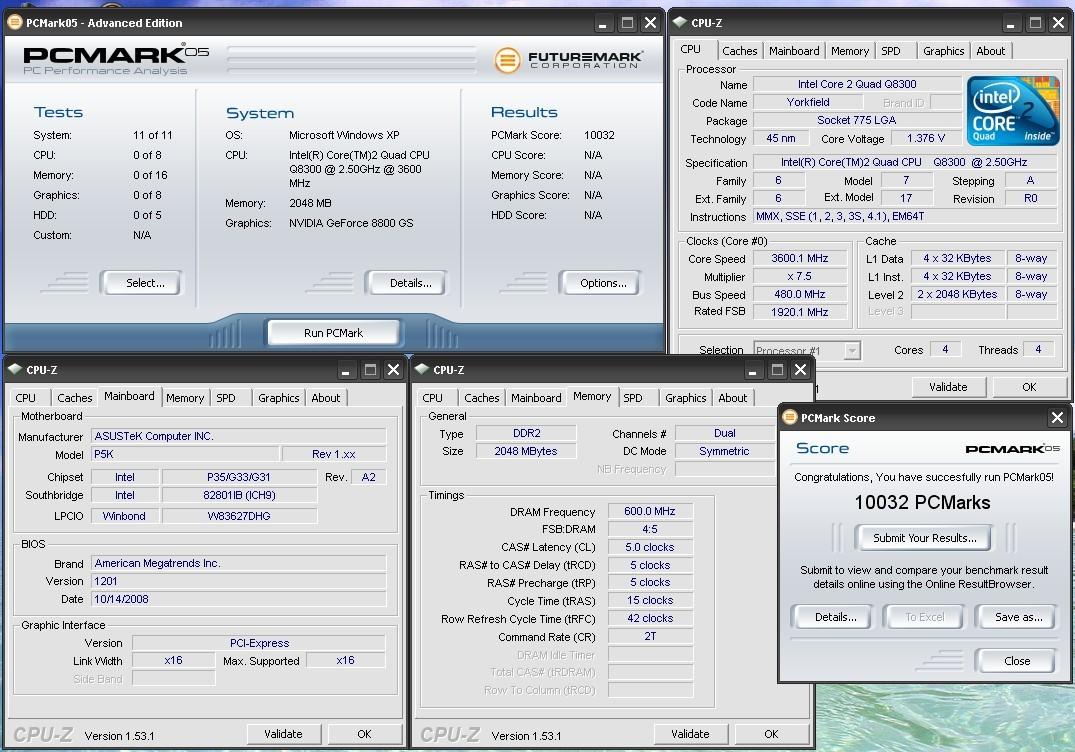This screenshot has height=752, width=1075.
Task: Click the Rated FSB 1920.1 MHz value
Action: pos(799,312)
